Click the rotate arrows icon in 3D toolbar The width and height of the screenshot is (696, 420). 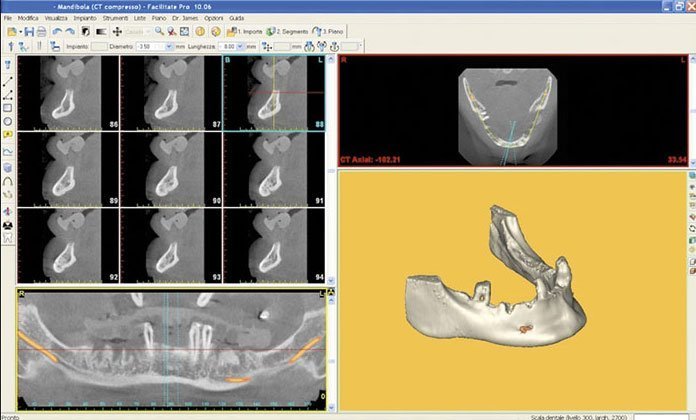click(x=692, y=228)
